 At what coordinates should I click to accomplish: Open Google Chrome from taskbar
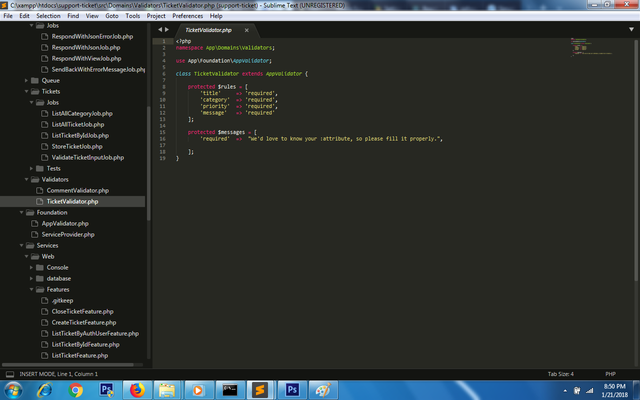(76, 390)
